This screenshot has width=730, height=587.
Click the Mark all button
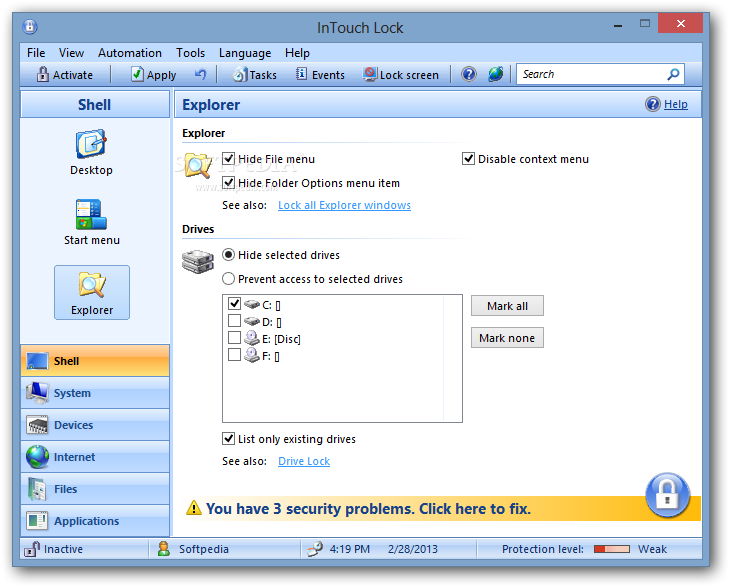coord(507,306)
